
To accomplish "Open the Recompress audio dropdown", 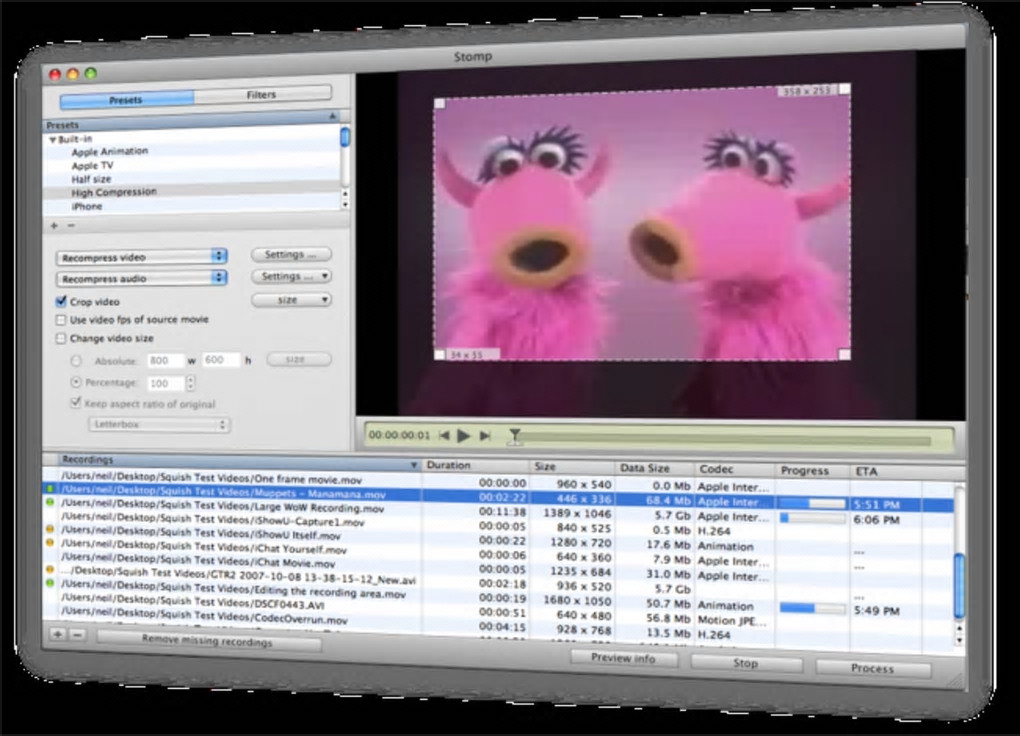I will click(x=142, y=279).
